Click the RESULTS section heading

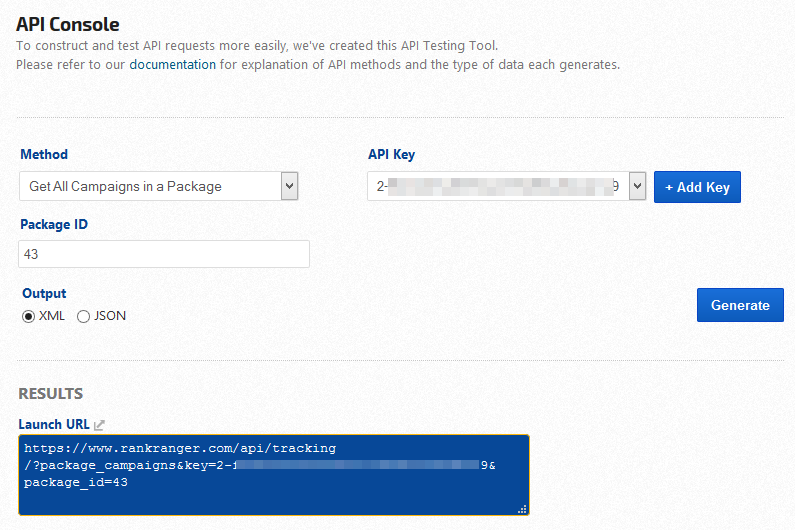click(x=50, y=394)
